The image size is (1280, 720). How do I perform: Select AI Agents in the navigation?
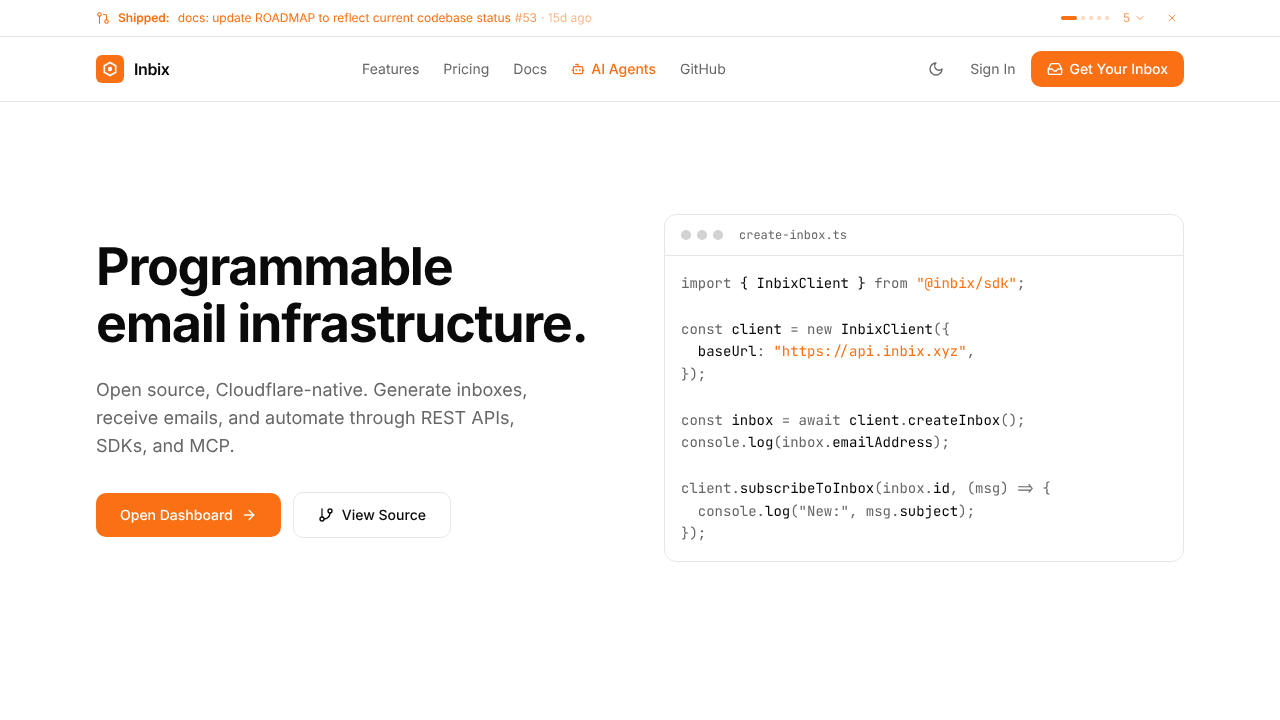pyautogui.click(x=614, y=69)
